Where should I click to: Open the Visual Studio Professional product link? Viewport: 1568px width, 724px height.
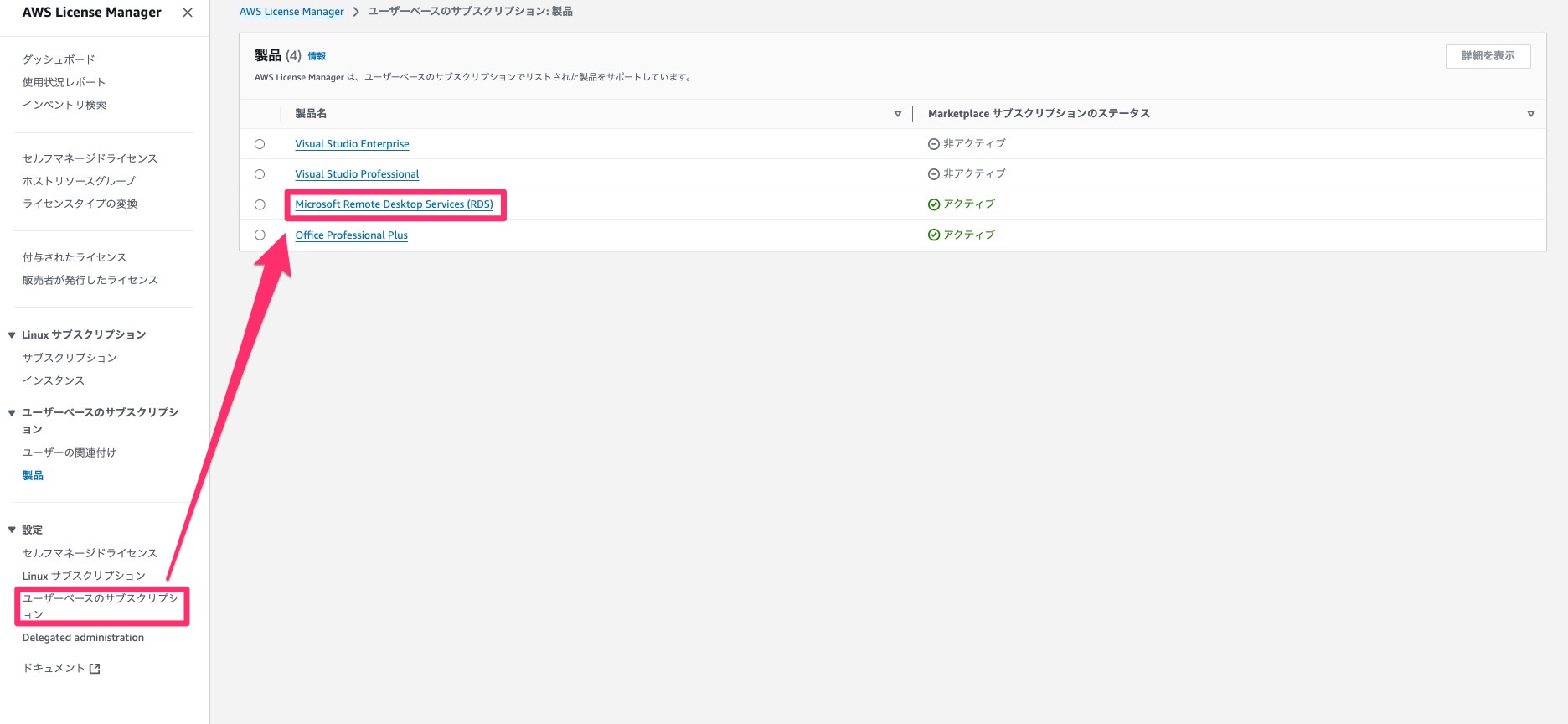coord(357,174)
